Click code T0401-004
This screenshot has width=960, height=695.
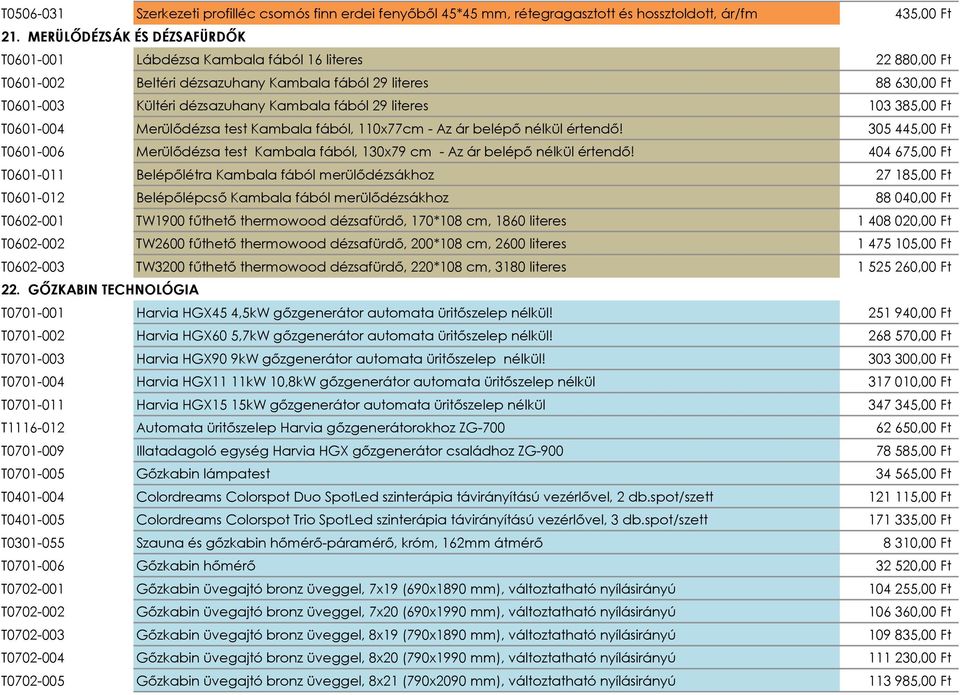pyautogui.click(x=32, y=497)
